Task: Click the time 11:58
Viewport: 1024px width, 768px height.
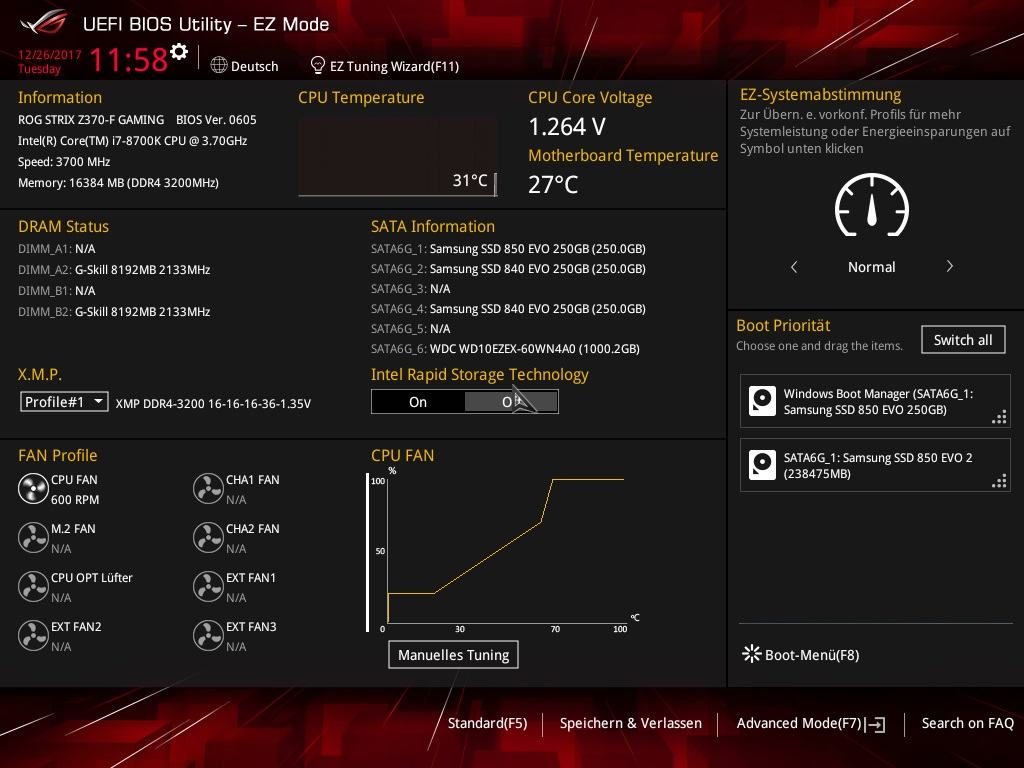Action: [x=129, y=60]
